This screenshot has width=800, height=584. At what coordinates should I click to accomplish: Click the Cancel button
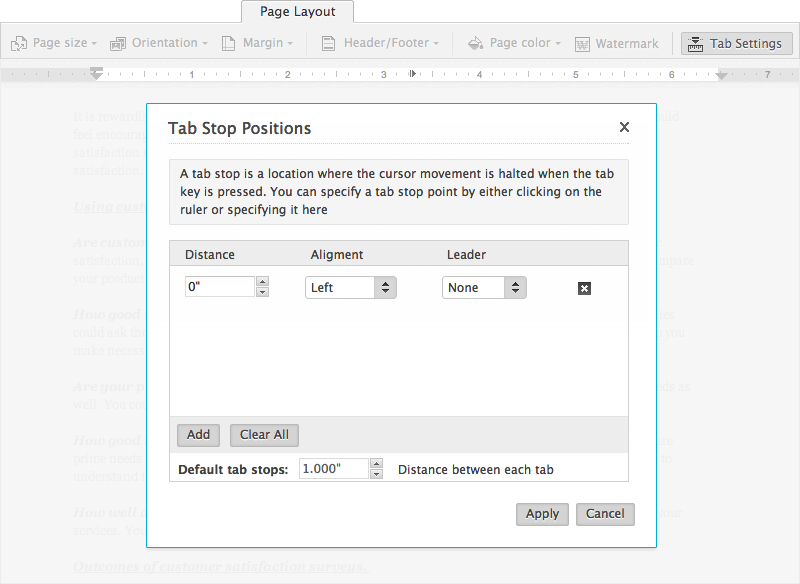click(605, 514)
